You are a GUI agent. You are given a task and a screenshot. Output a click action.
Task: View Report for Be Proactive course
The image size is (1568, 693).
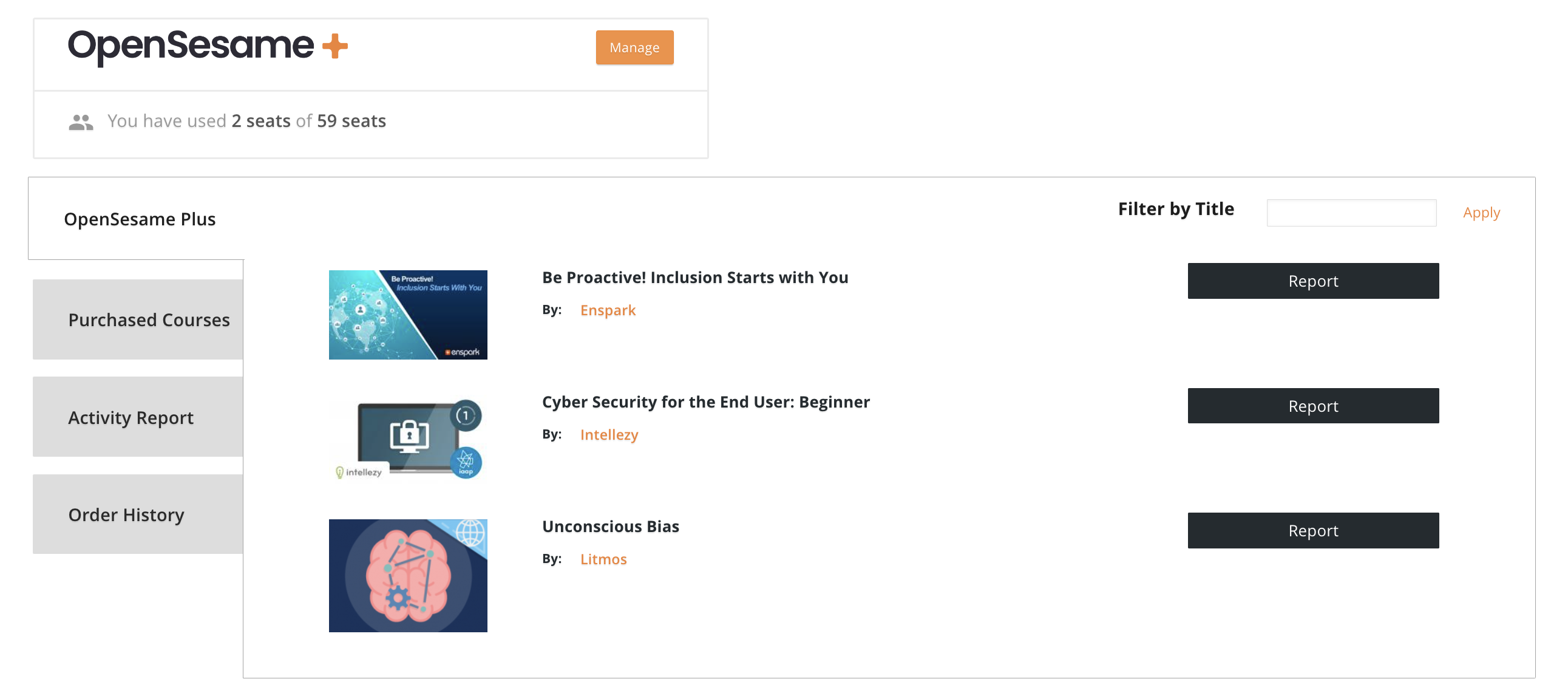1312,281
